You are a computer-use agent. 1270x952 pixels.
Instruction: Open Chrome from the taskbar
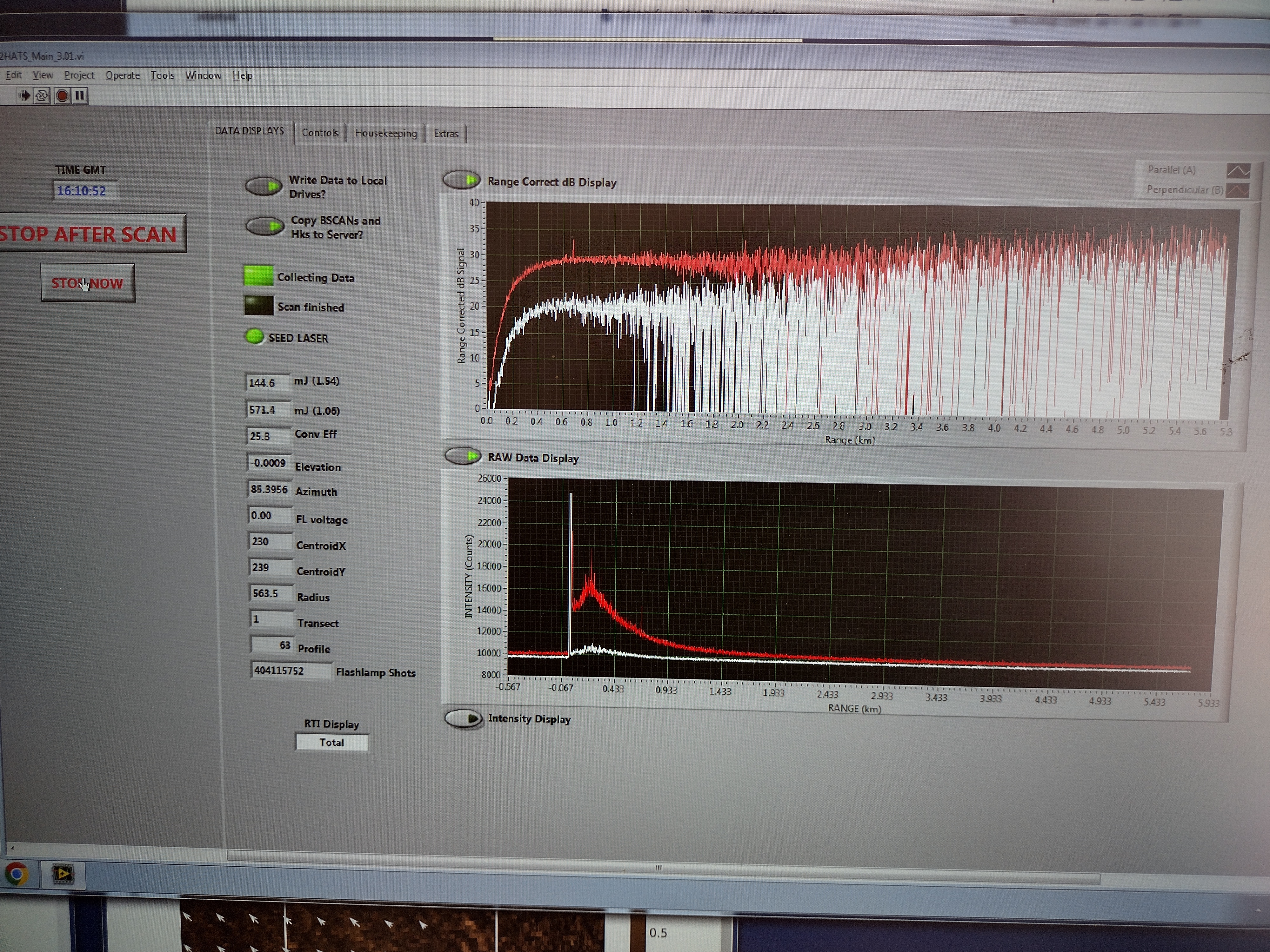click(17, 874)
